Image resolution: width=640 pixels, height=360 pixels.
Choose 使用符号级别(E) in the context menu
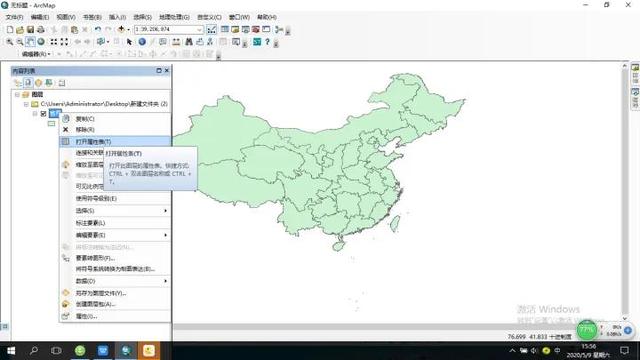115,198
